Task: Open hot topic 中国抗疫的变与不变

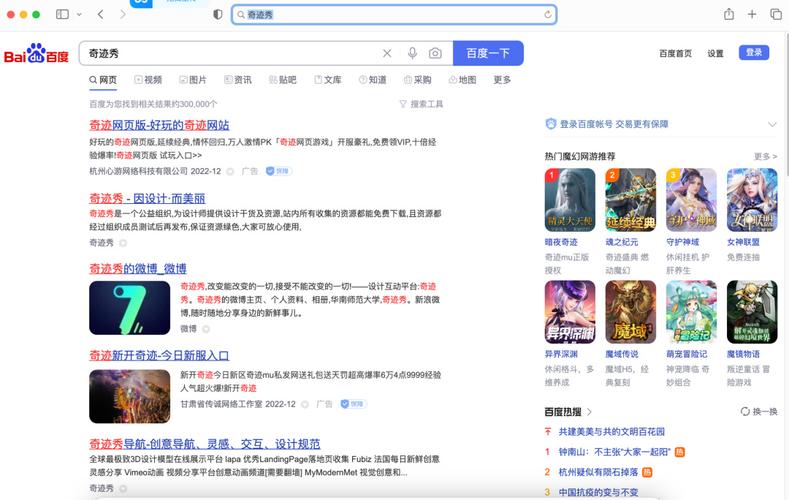Action: tap(598, 492)
